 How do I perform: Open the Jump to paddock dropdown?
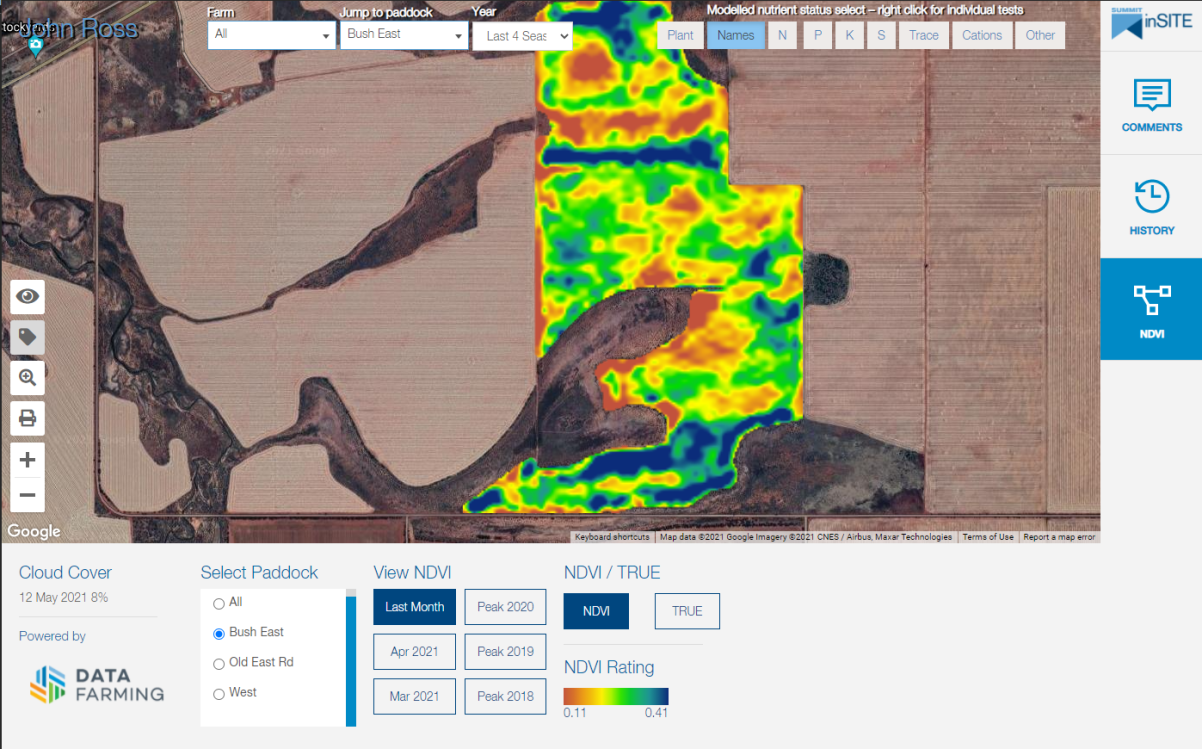404,35
